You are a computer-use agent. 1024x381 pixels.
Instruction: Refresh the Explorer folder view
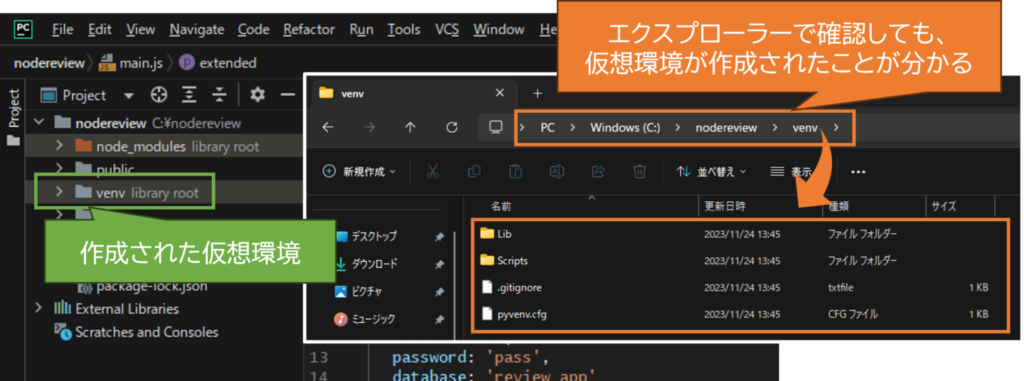(x=451, y=127)
